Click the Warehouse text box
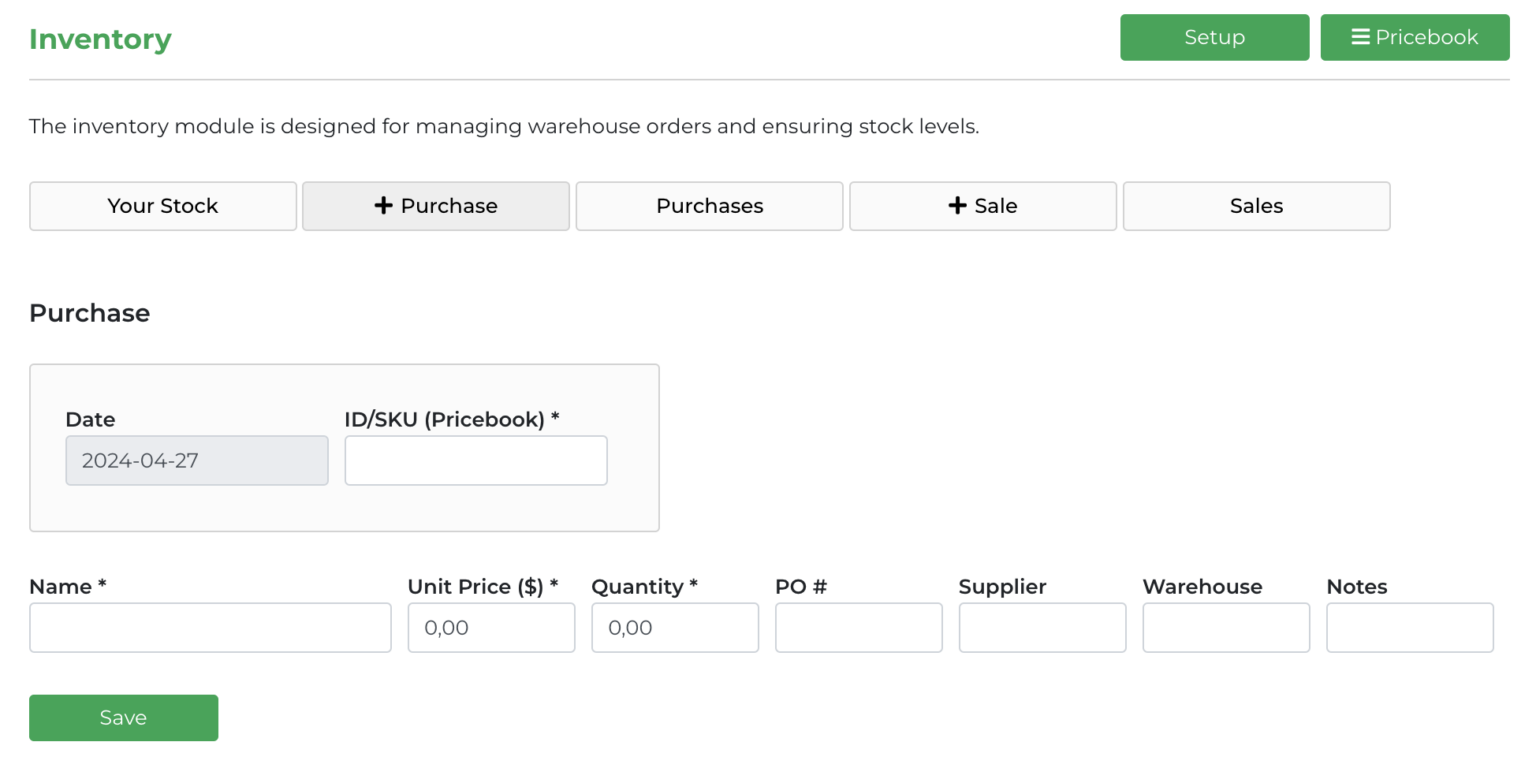1536x768 pixels. coord(1226,627)
